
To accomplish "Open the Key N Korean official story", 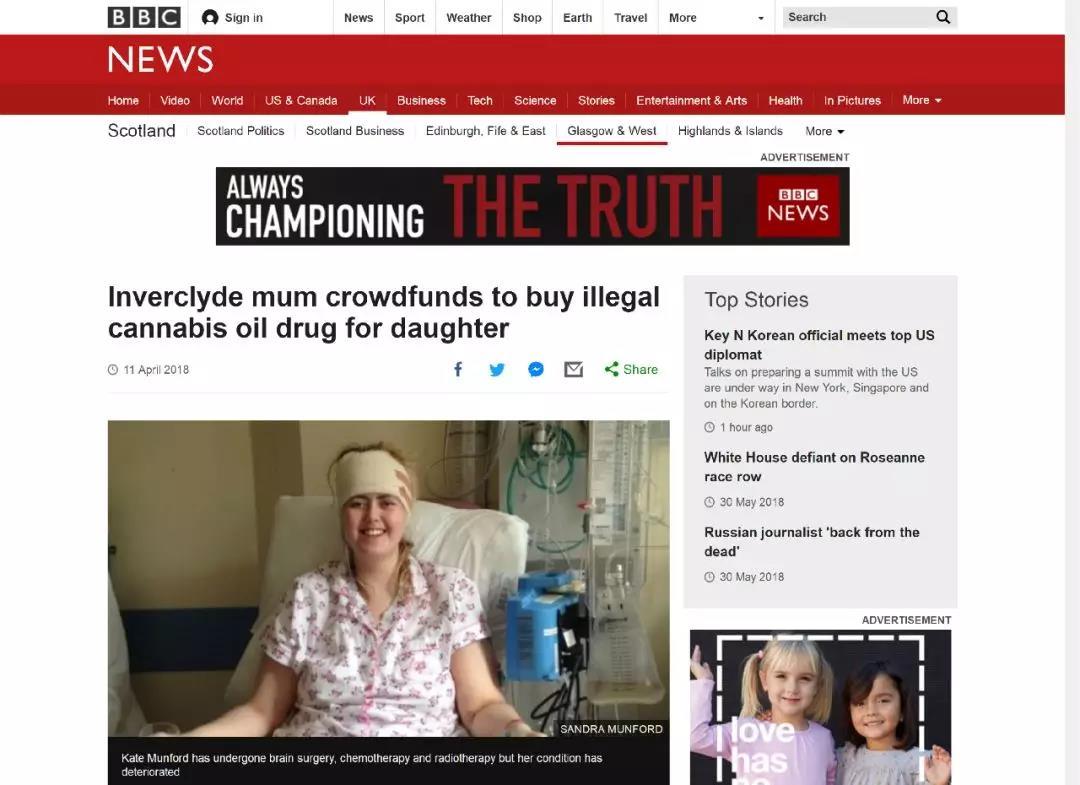I will [x=819, y=344].
